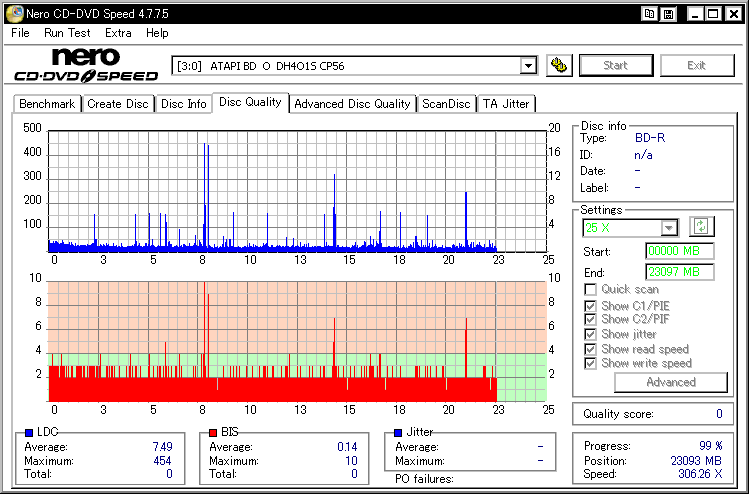Click the LDC Maximum value 454
This screenshot has height=494, width=749.
(162, 461)
